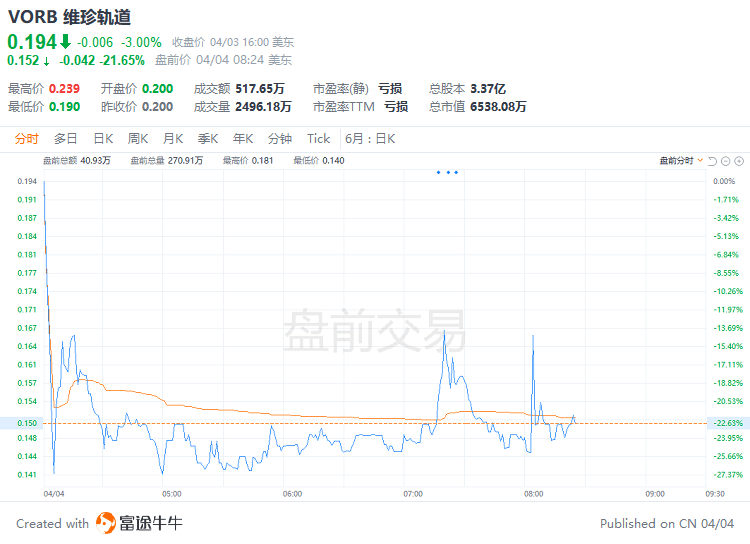This screenshot has height=544, width=750.
Task: Select the 月K chart tab
Action: click(173, 139)
